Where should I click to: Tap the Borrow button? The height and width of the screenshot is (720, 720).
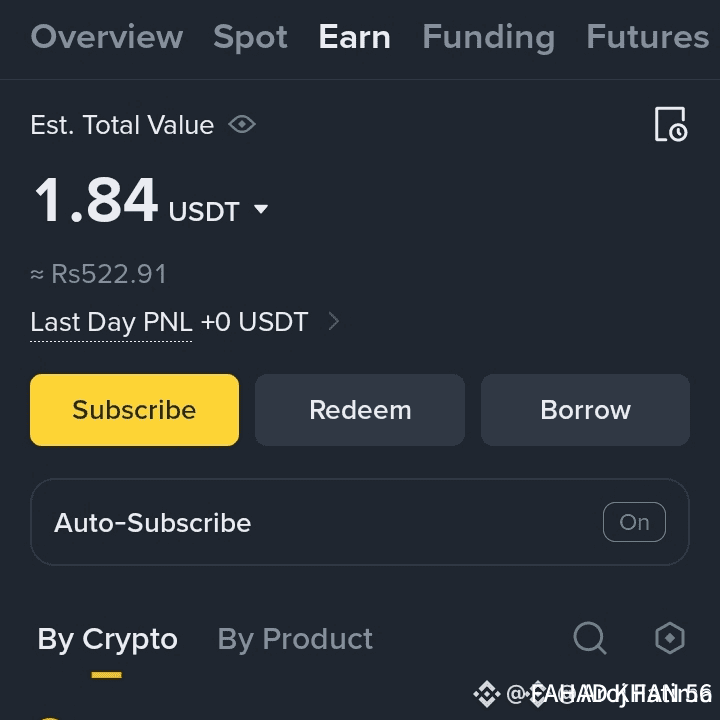pyautogui.click(x=585, y=410)
